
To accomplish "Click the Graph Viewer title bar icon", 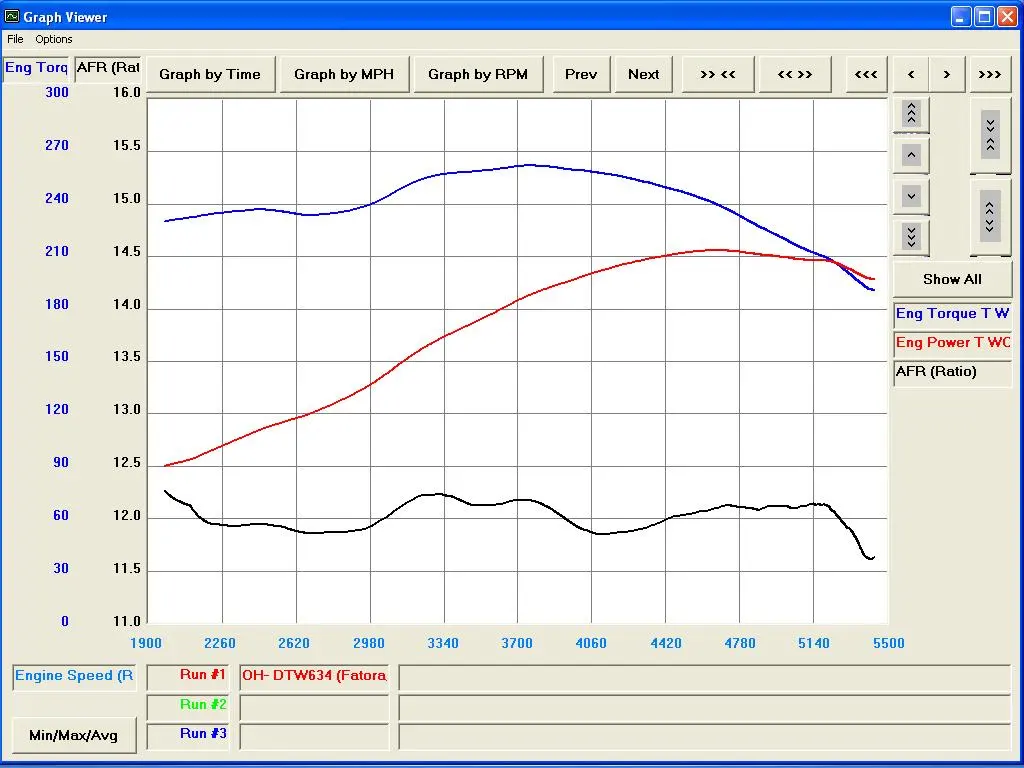I will click(12, 17).
